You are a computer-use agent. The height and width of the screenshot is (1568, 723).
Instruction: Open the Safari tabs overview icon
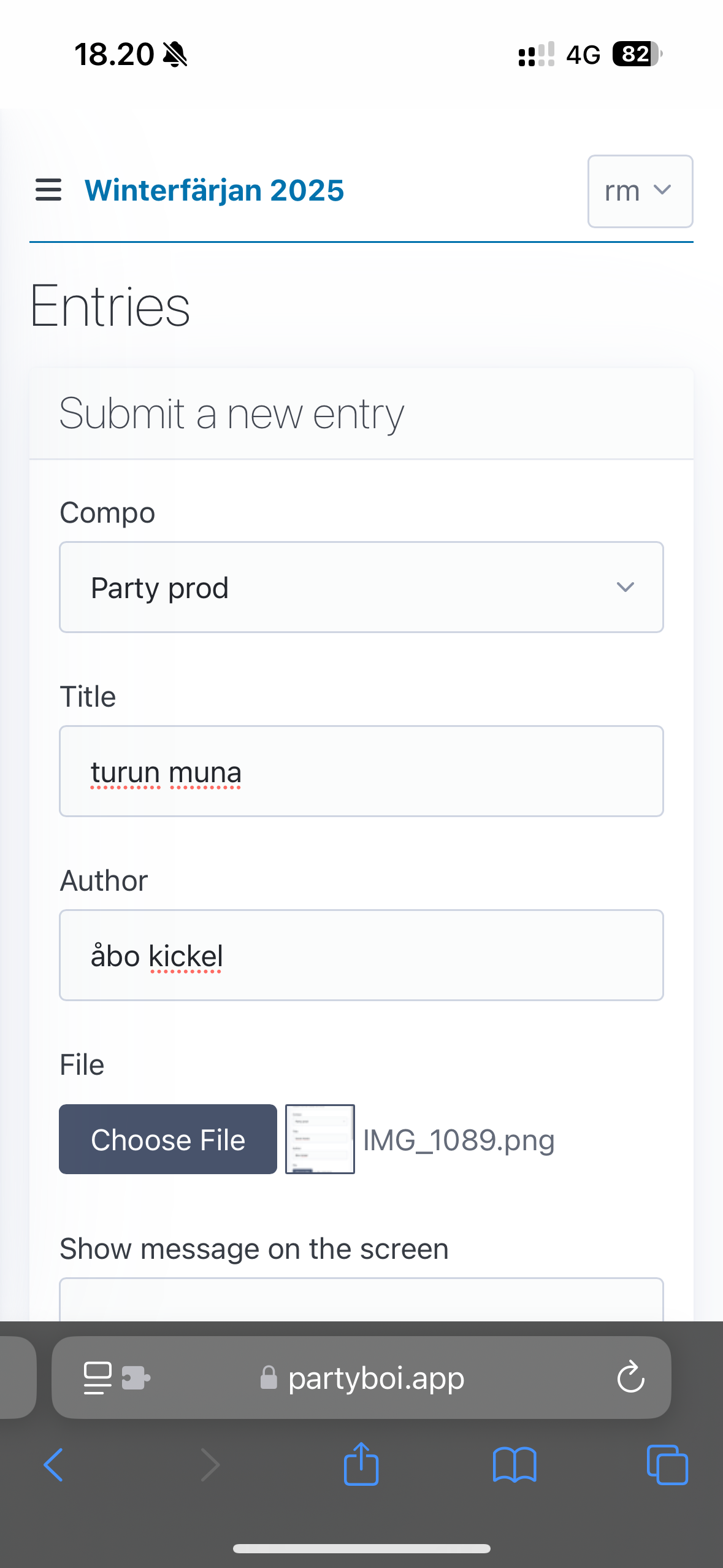click(667, 1465)
